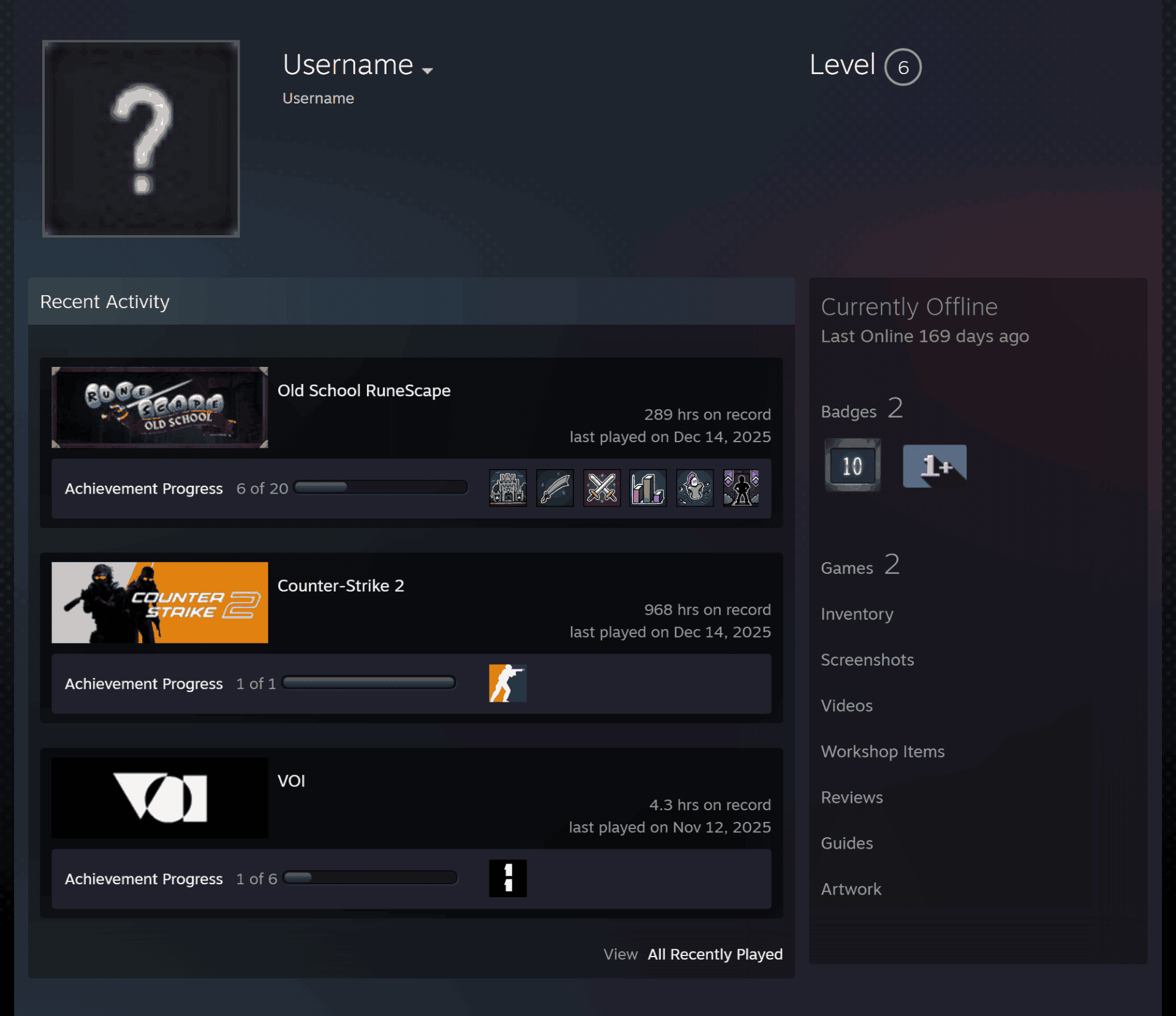This screenshot has width=1176, height=1016.
Task: Click 'Currently Offline' status text
Action: pyautogui.click(x=909, y=307)
